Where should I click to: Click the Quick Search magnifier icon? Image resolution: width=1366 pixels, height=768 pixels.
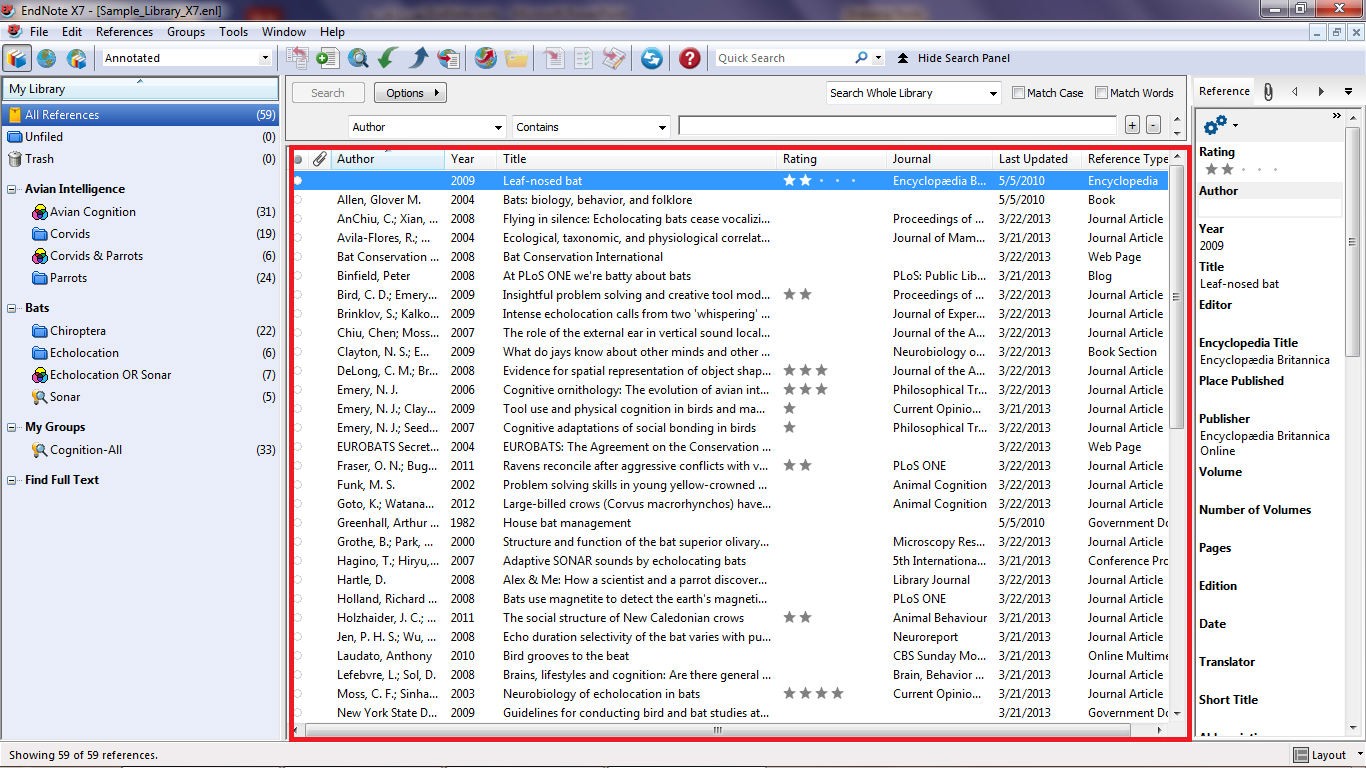click(861, 58)
